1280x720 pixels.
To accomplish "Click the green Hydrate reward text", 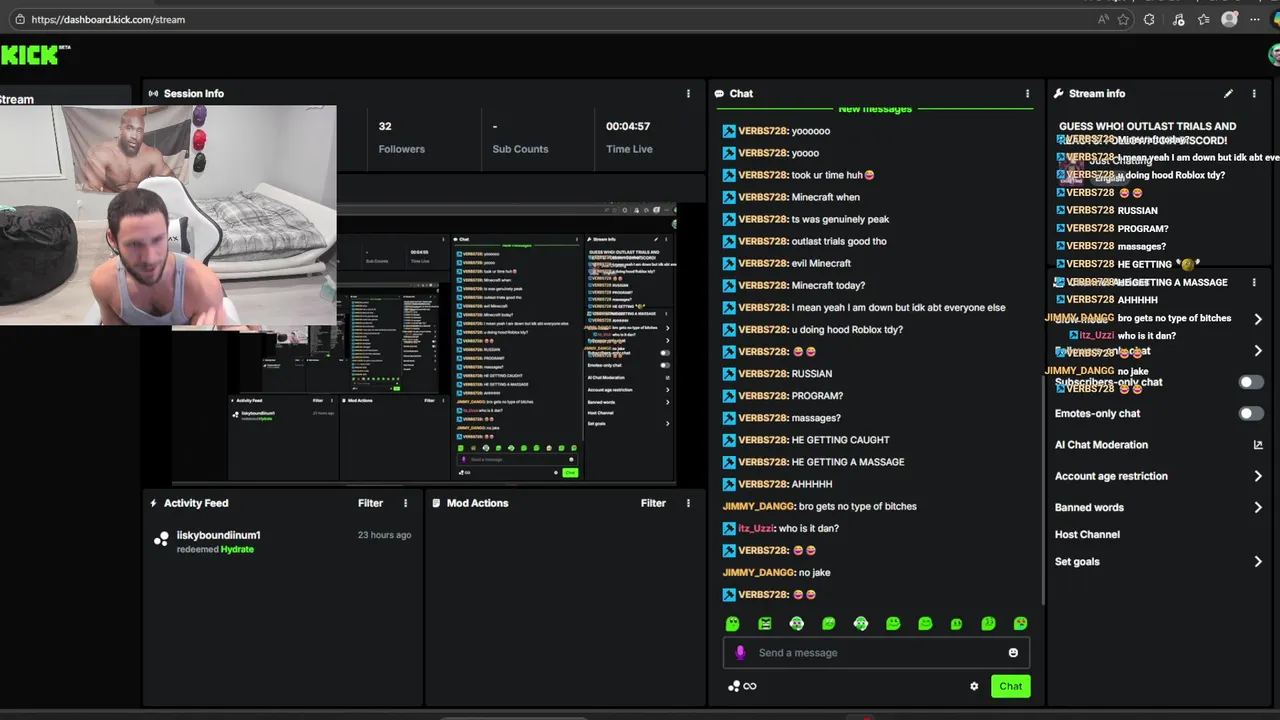I will [237, 549].
